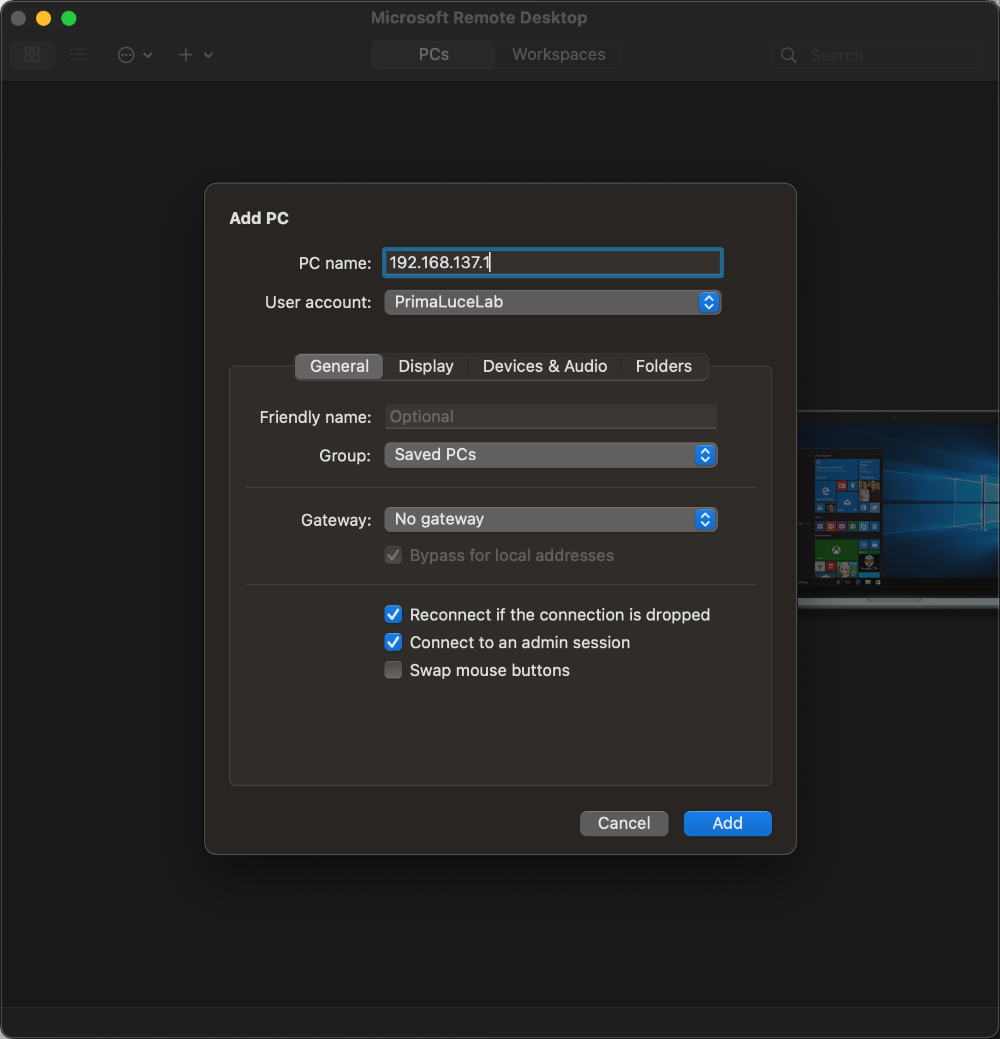Open the User account dropdown
The height and width of the screenshot is (1039, 1000).
pyautogui.click(x=553, y=302)
